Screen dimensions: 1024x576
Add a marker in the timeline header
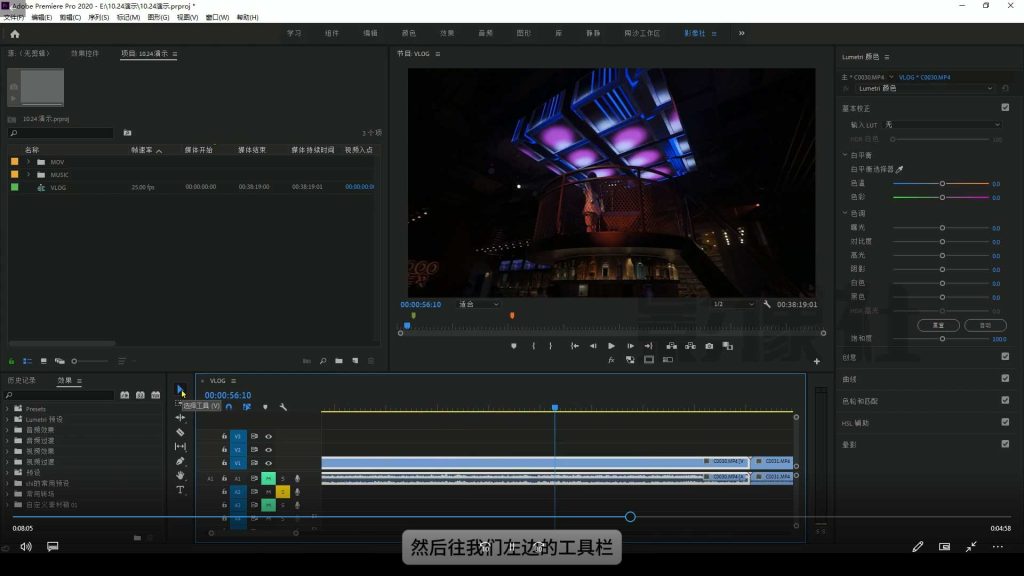[265, 407]
